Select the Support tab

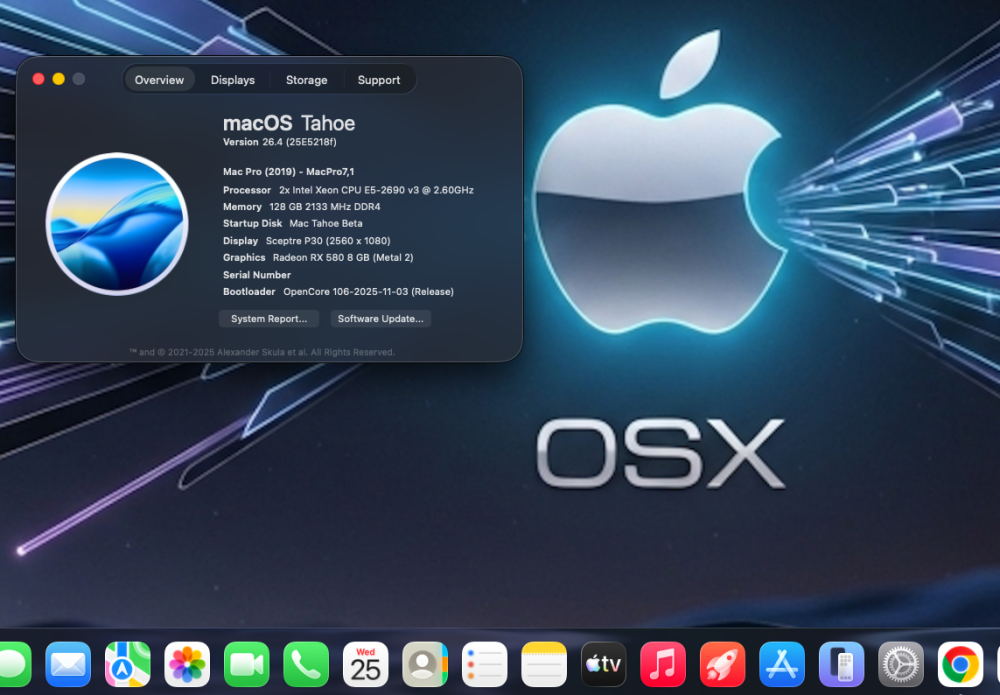(x=379, y=80)
